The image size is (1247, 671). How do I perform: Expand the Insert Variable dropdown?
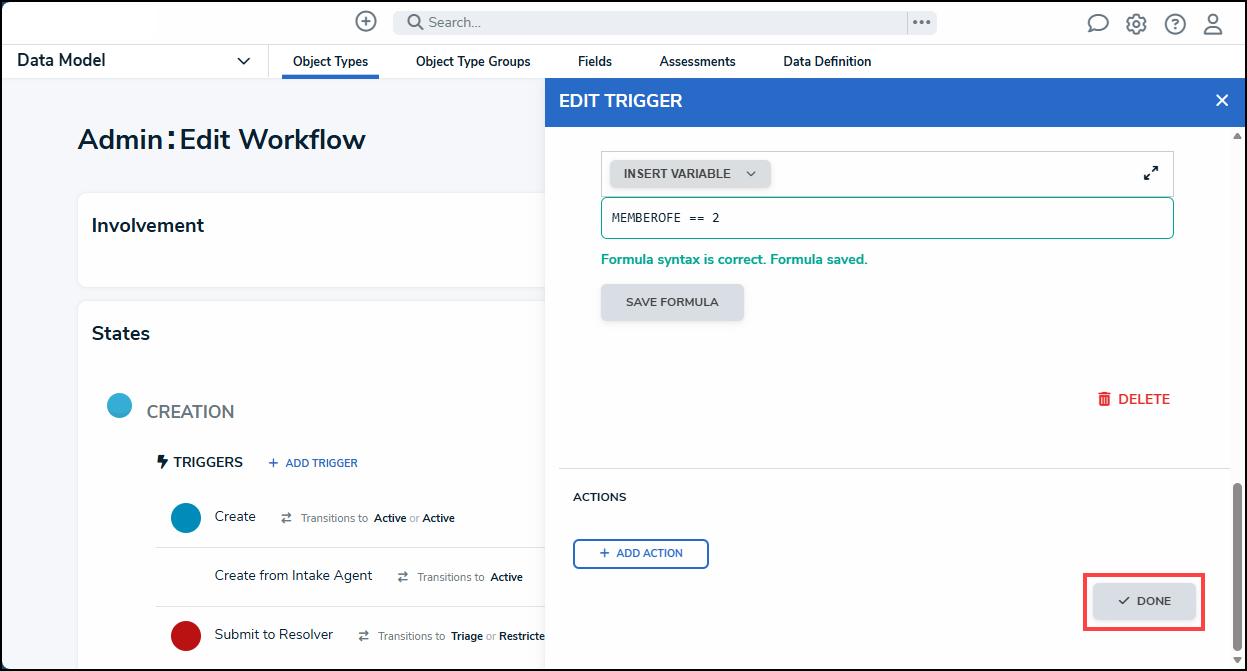point(690,173)
